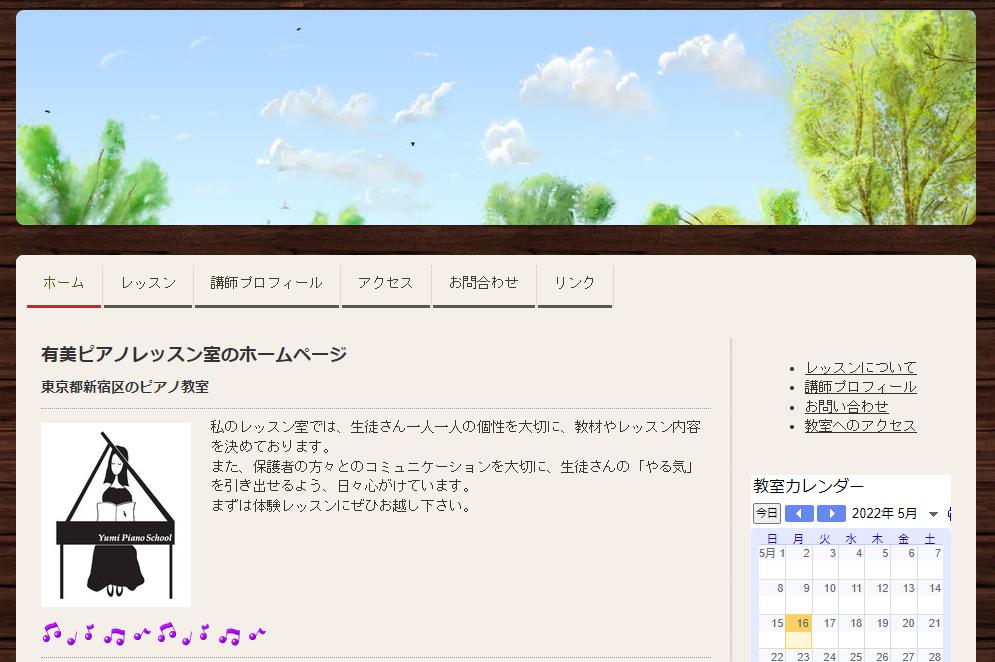This screenshot has height=662, width=995.
Task: Go to next month in calendar
Action: [831, 514]
